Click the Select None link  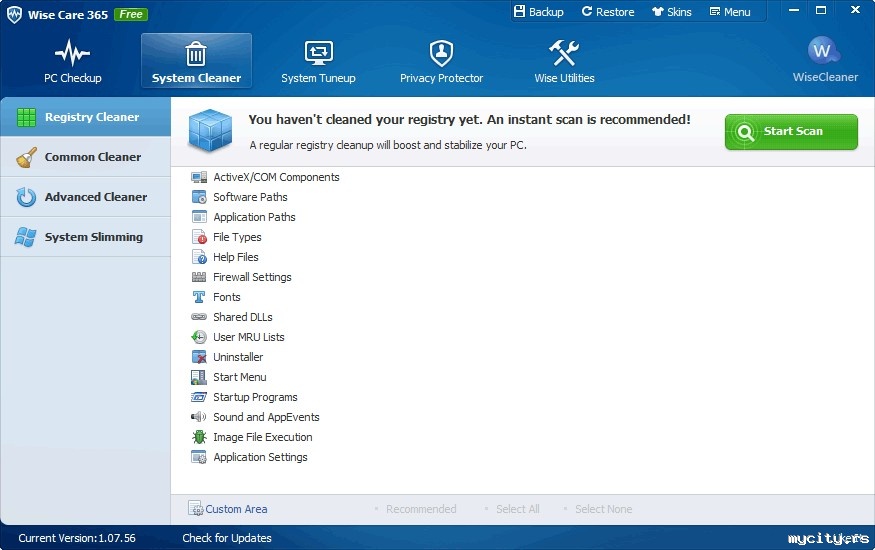click(603, 509)
